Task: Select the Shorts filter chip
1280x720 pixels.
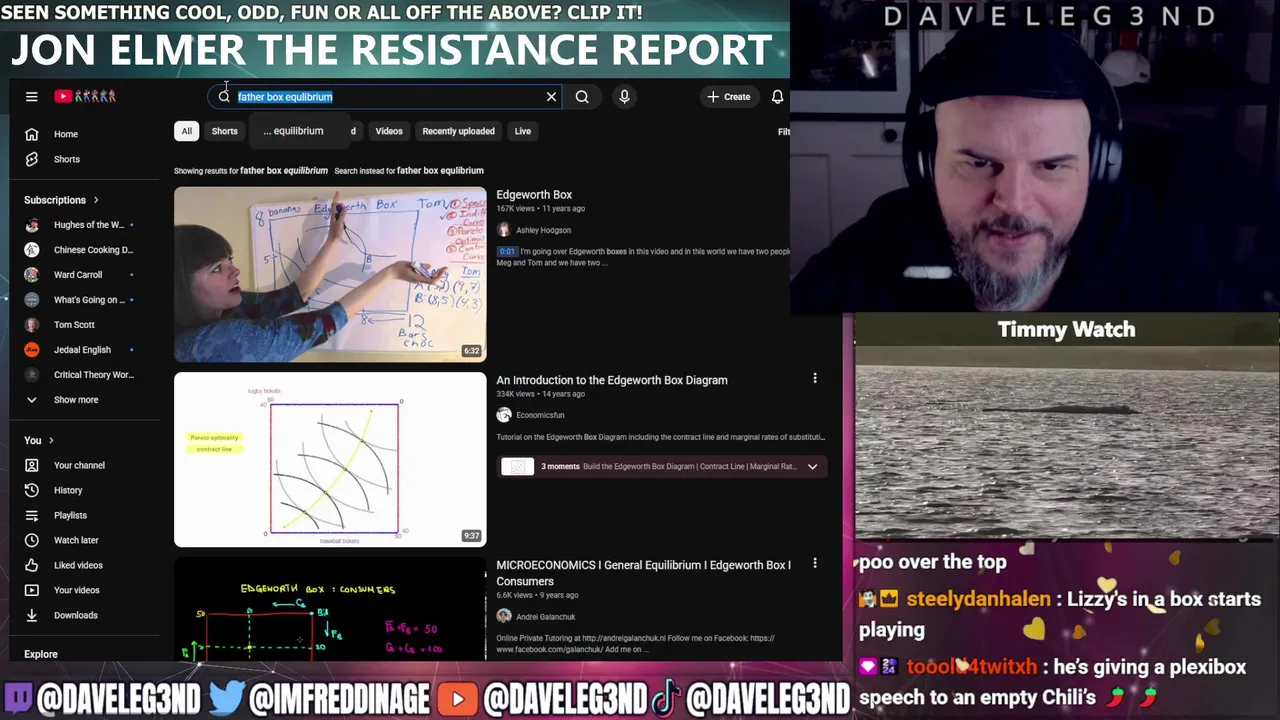Action: pos(224,131)
